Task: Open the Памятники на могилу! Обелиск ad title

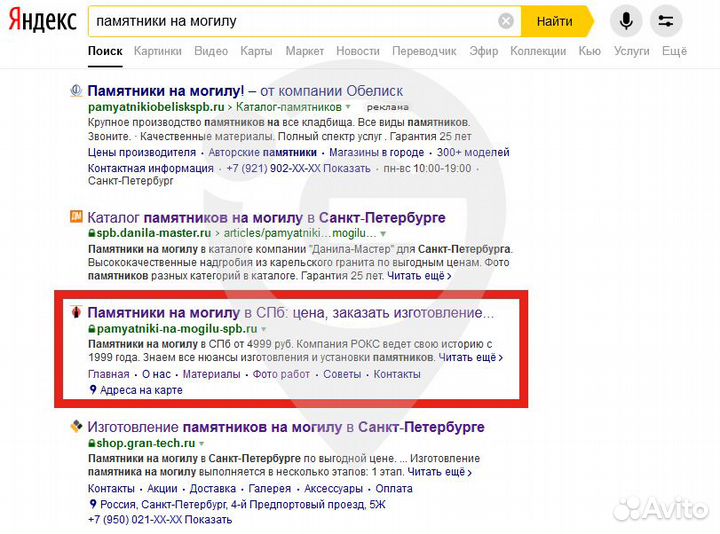Action: coord(245,91)
